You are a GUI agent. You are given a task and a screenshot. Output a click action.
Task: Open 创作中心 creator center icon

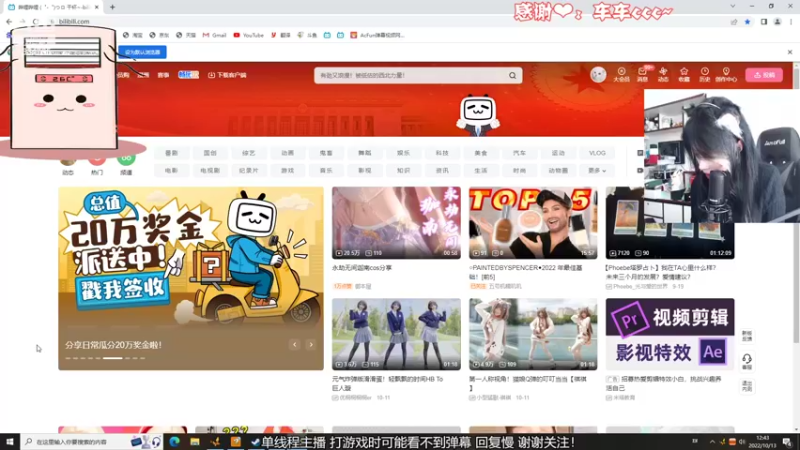point(726,74)
